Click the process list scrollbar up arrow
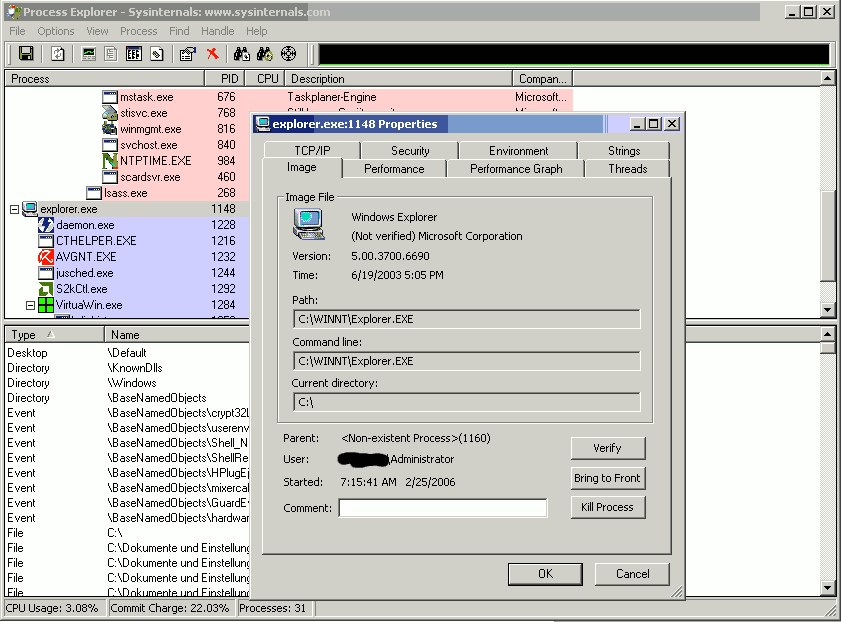841x622 pixels. click(x=828, y=79)
